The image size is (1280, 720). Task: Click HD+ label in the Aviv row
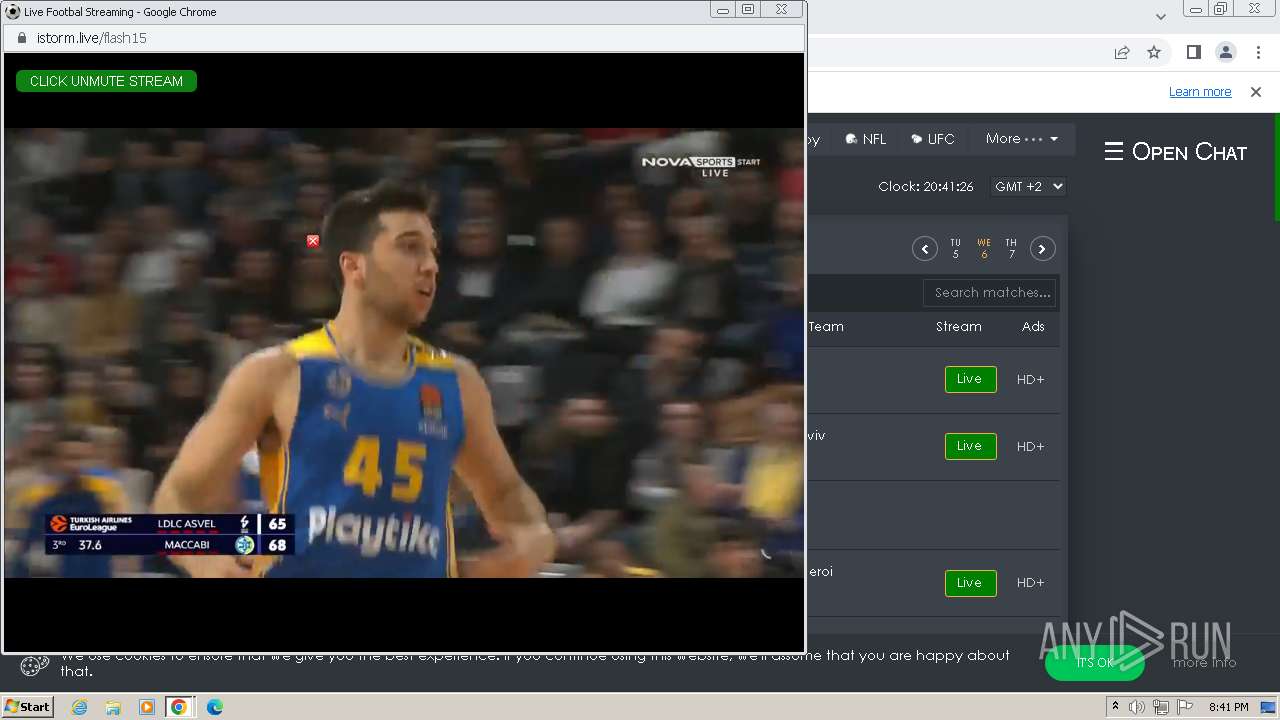1030,447
